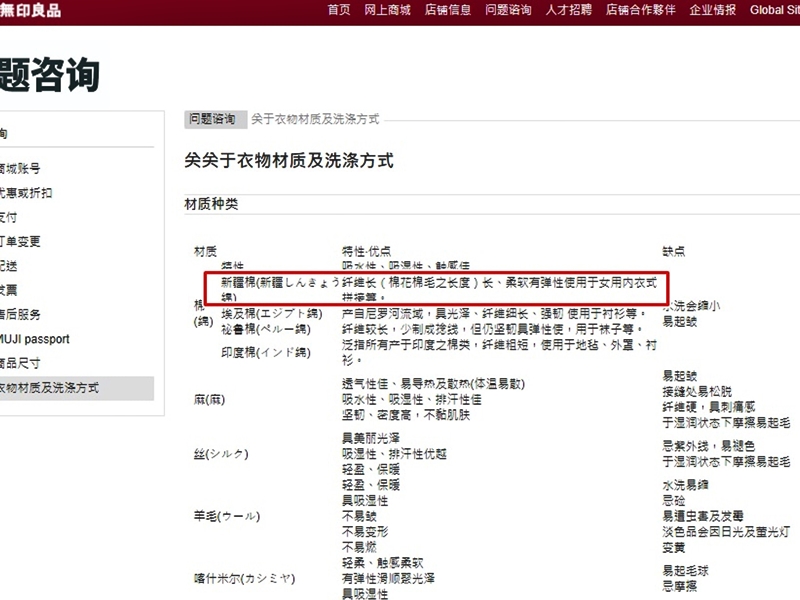
Task: Open 售后服务 in the sidebar
Action: click(x=20, y=314)
